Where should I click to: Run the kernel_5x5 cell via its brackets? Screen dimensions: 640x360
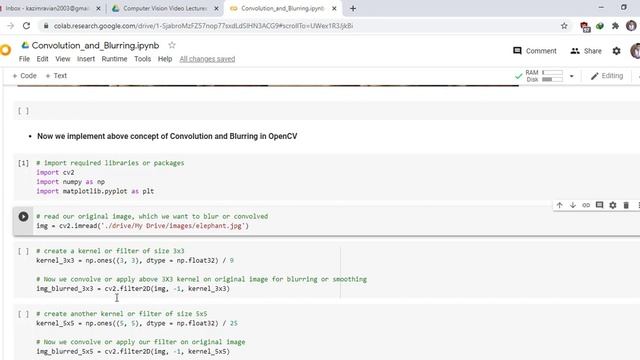(23, 314)
